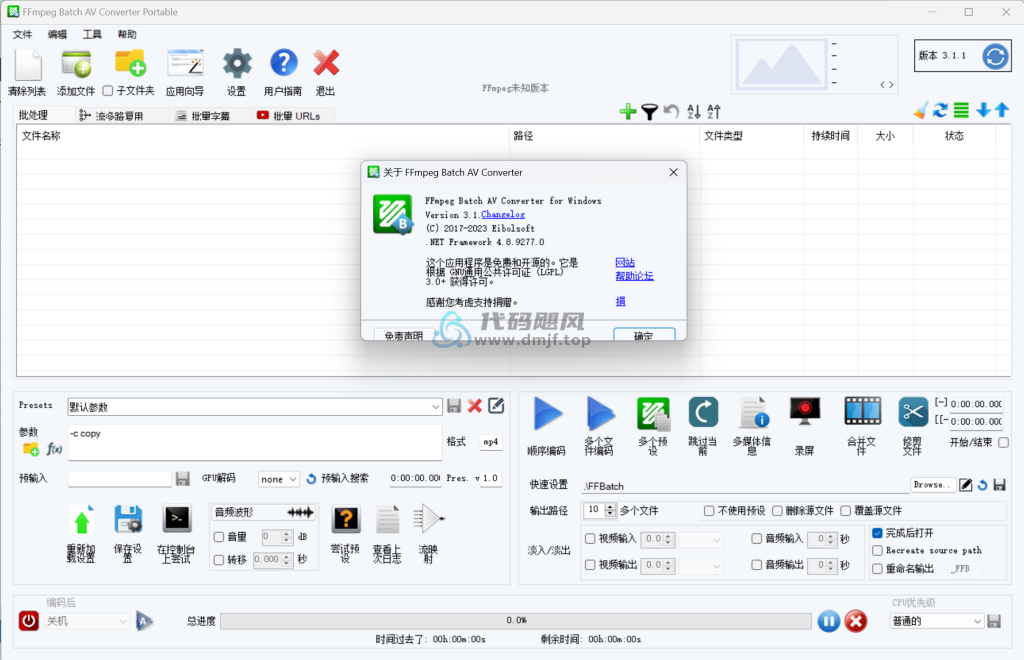Click the 添加文件 add files icon
Image resolution: width=1024 pixels, height=660 pixels.
tap(76, 64)
